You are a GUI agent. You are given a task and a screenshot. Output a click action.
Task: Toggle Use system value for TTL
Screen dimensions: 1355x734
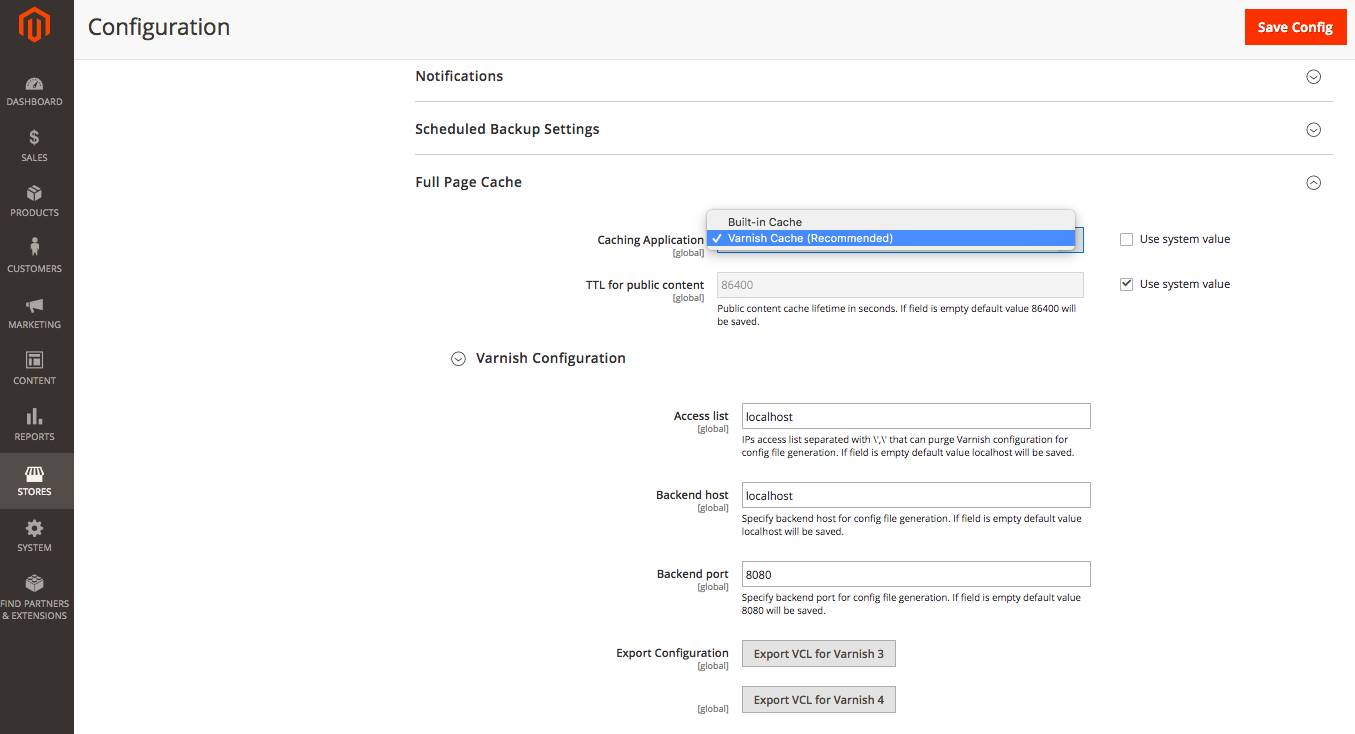point(1126,283)
